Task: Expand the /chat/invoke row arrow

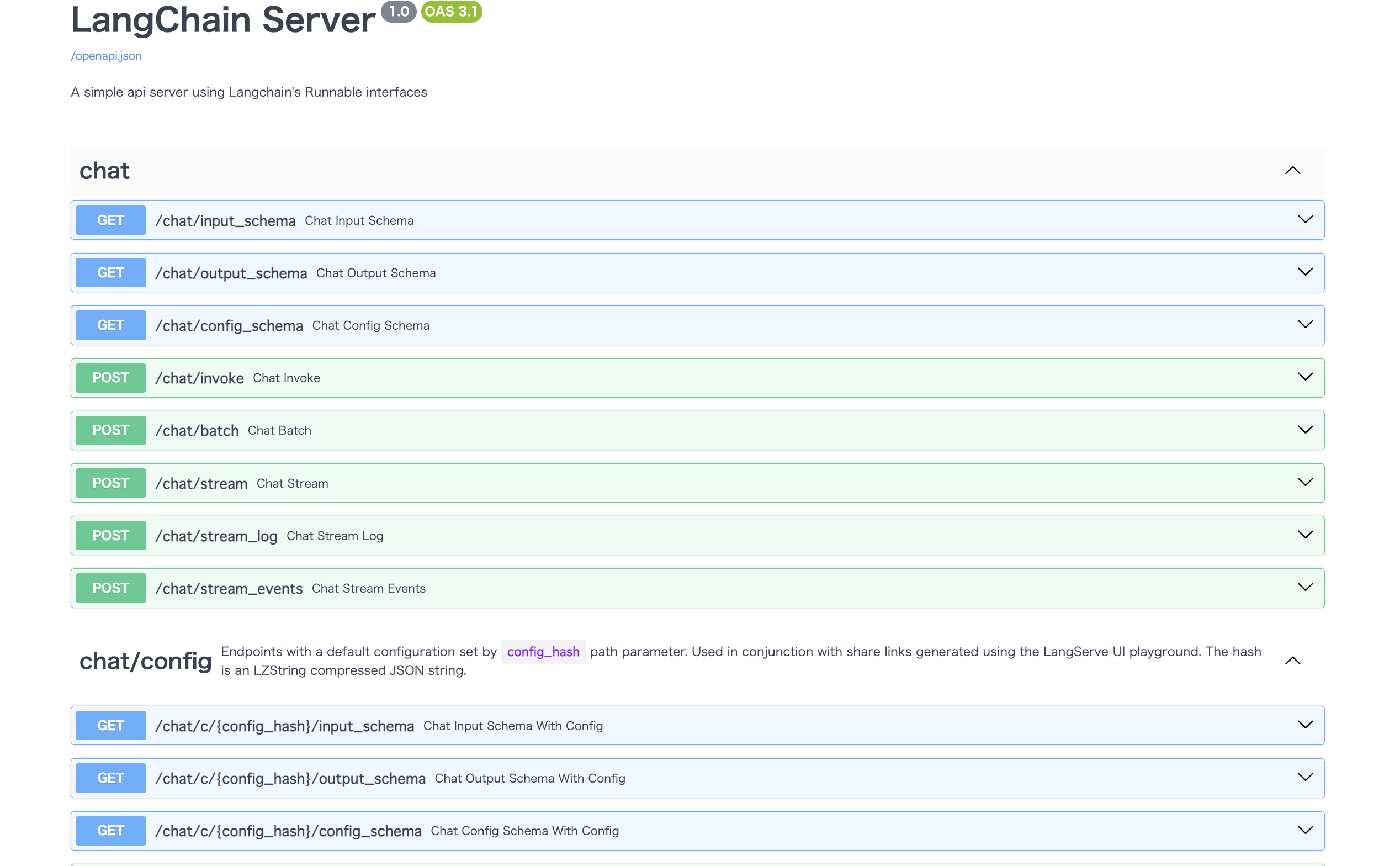Action: point(1304,377)
